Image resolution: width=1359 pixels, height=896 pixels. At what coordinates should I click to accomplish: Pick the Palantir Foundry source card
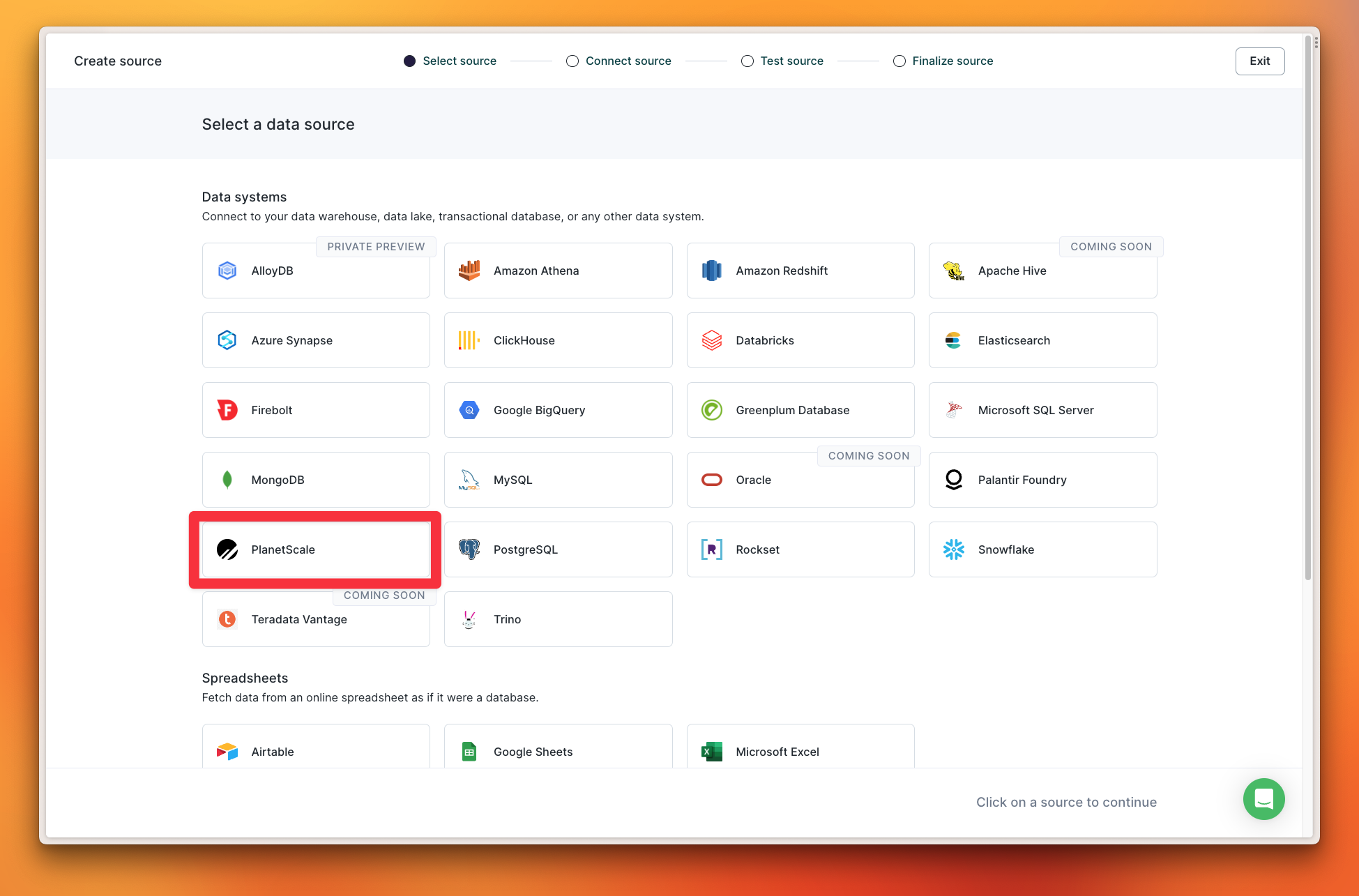coord(1042,480)
